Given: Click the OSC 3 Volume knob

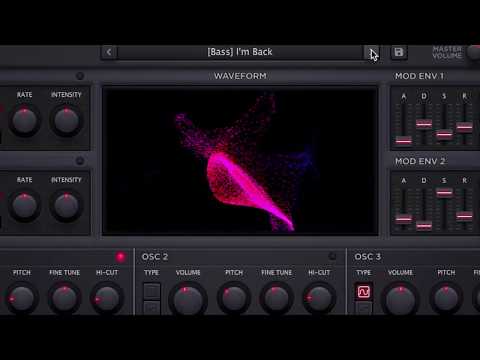Looking at the screenshot, I should (400, 299).
